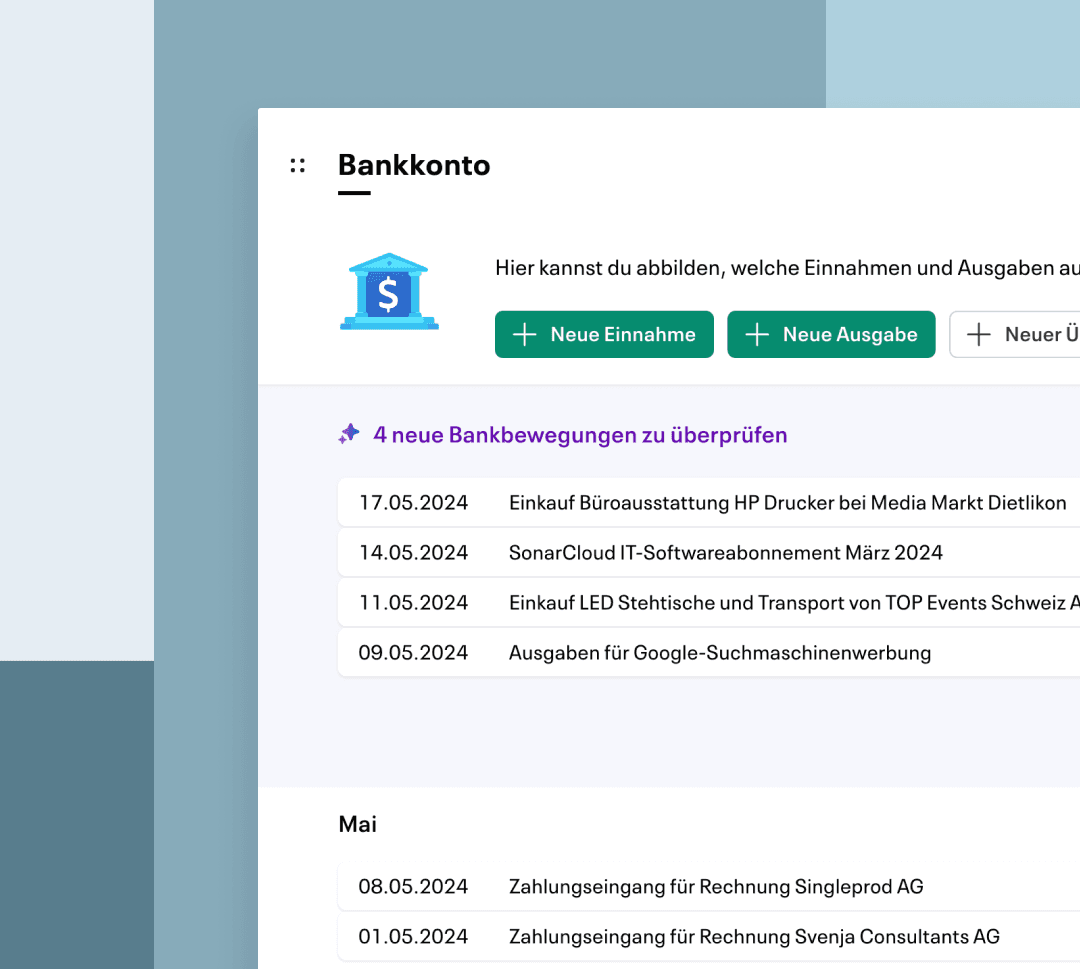Click the drag handle dots beside Bankkonto
The image size is (1080, 969).
[298, 165]
